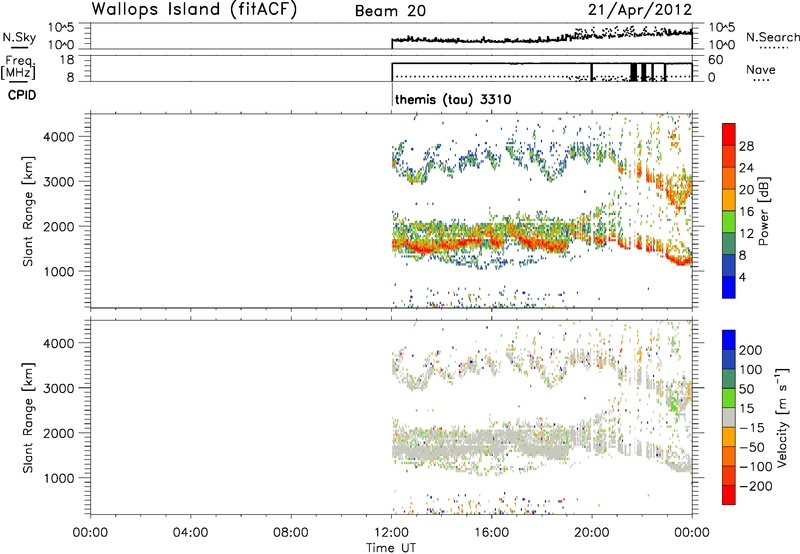Click the 'CPID' label
Viewport: 800px width, 554px height.
coord(21,95)
